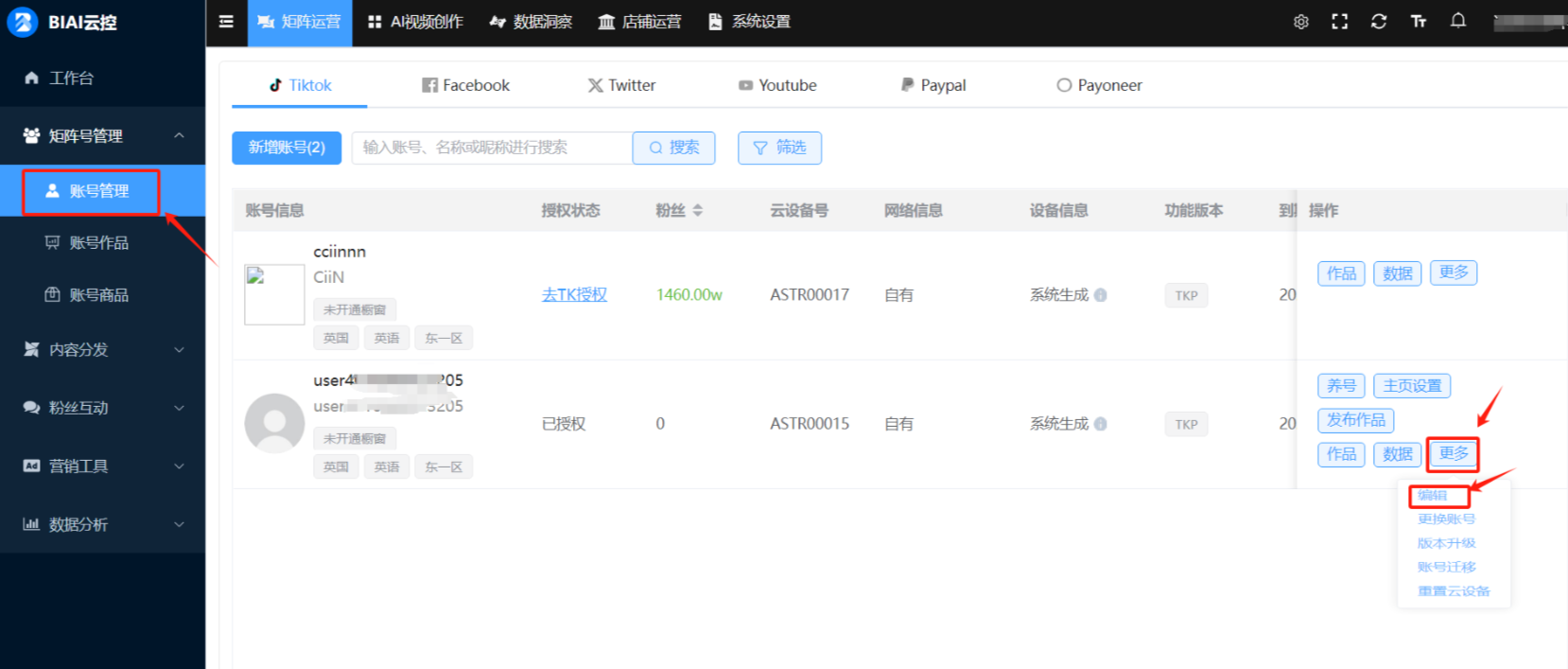The image size is (1568, 669).
Task: Click 作品 button in cciinnn row
Action: 1341,273
